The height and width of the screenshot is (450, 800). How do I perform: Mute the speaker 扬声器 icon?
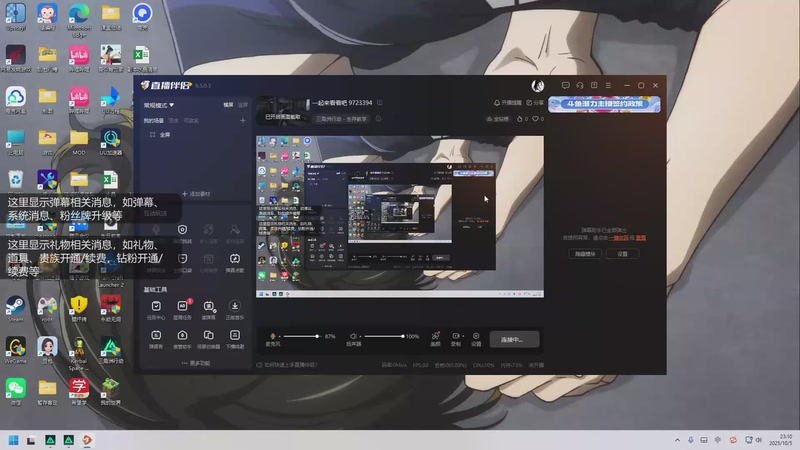point(353,336)
